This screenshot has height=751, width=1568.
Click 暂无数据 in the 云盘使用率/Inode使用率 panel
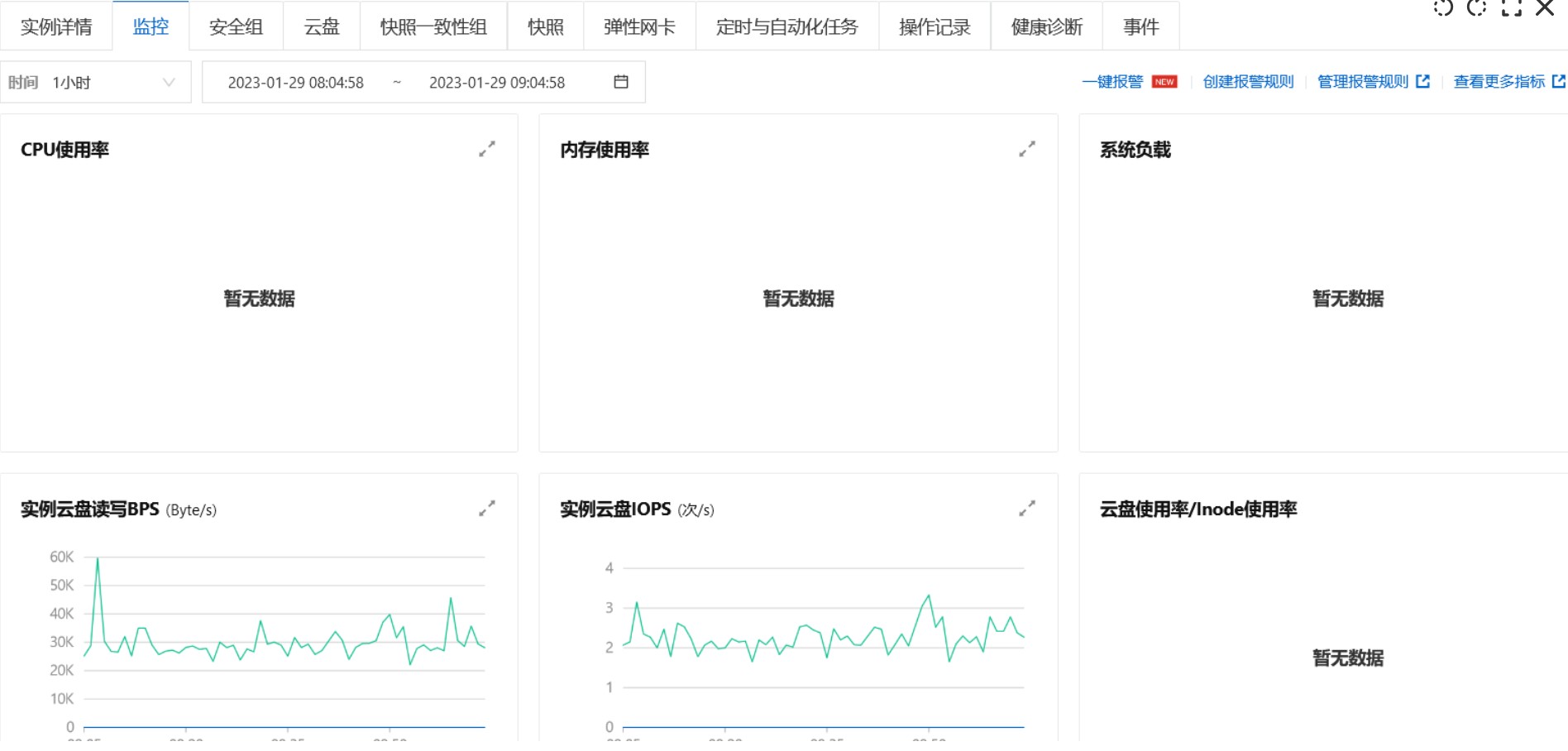click(x=1348, y=658)
